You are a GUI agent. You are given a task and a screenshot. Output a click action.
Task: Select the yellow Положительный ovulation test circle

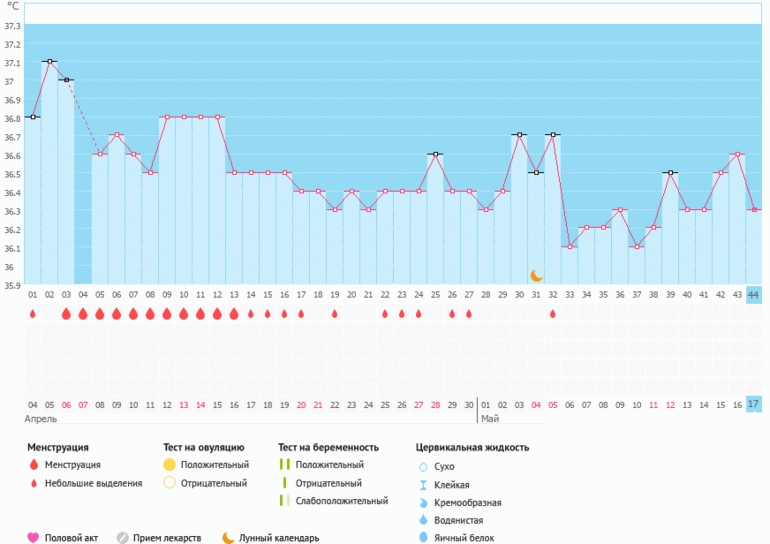[x=169, y=465]
